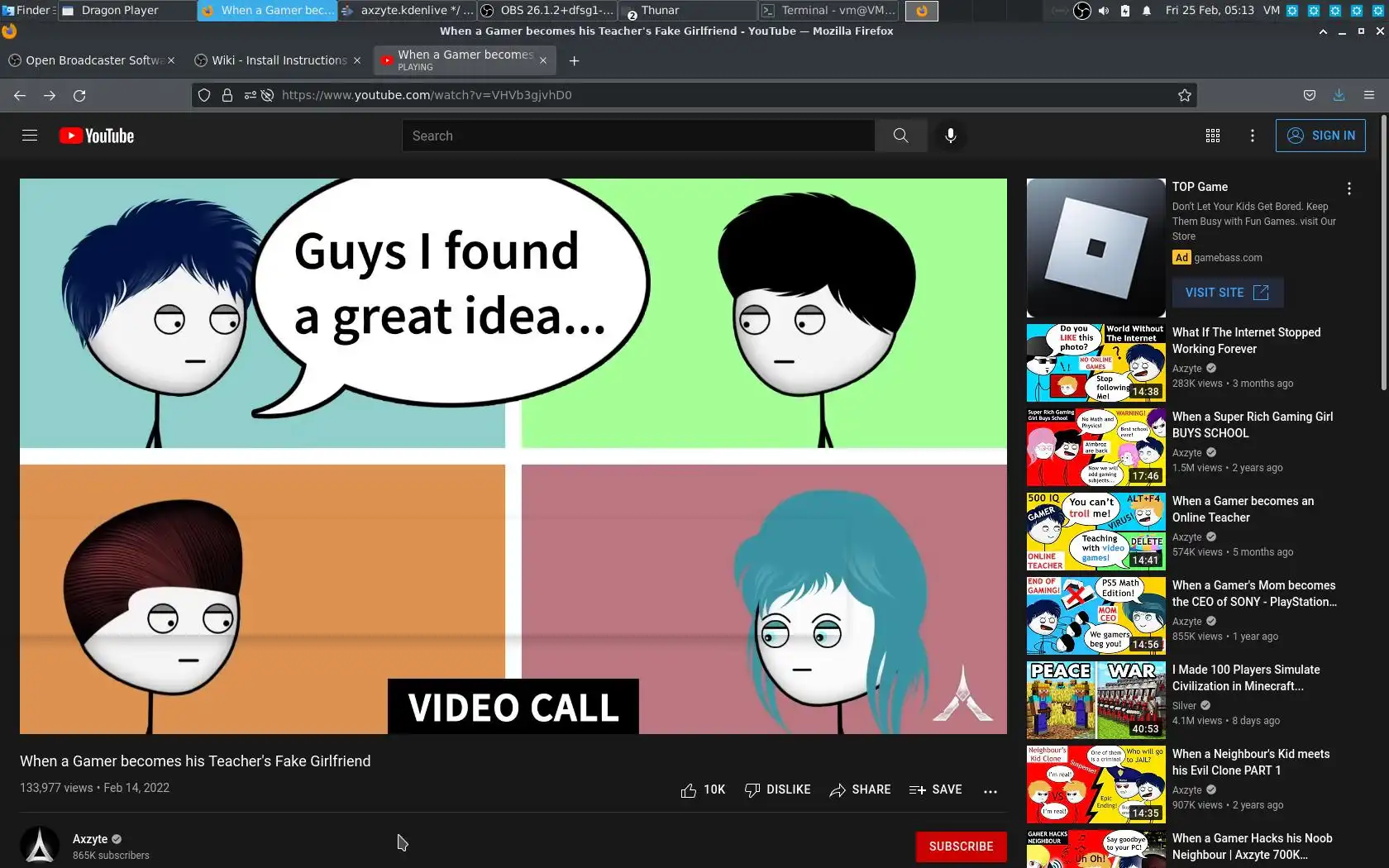Image resolution: width=1389 pixels, height=868 pixels.
Task: Close the Open Broadcaster Software tab
Action: (171, 60)
